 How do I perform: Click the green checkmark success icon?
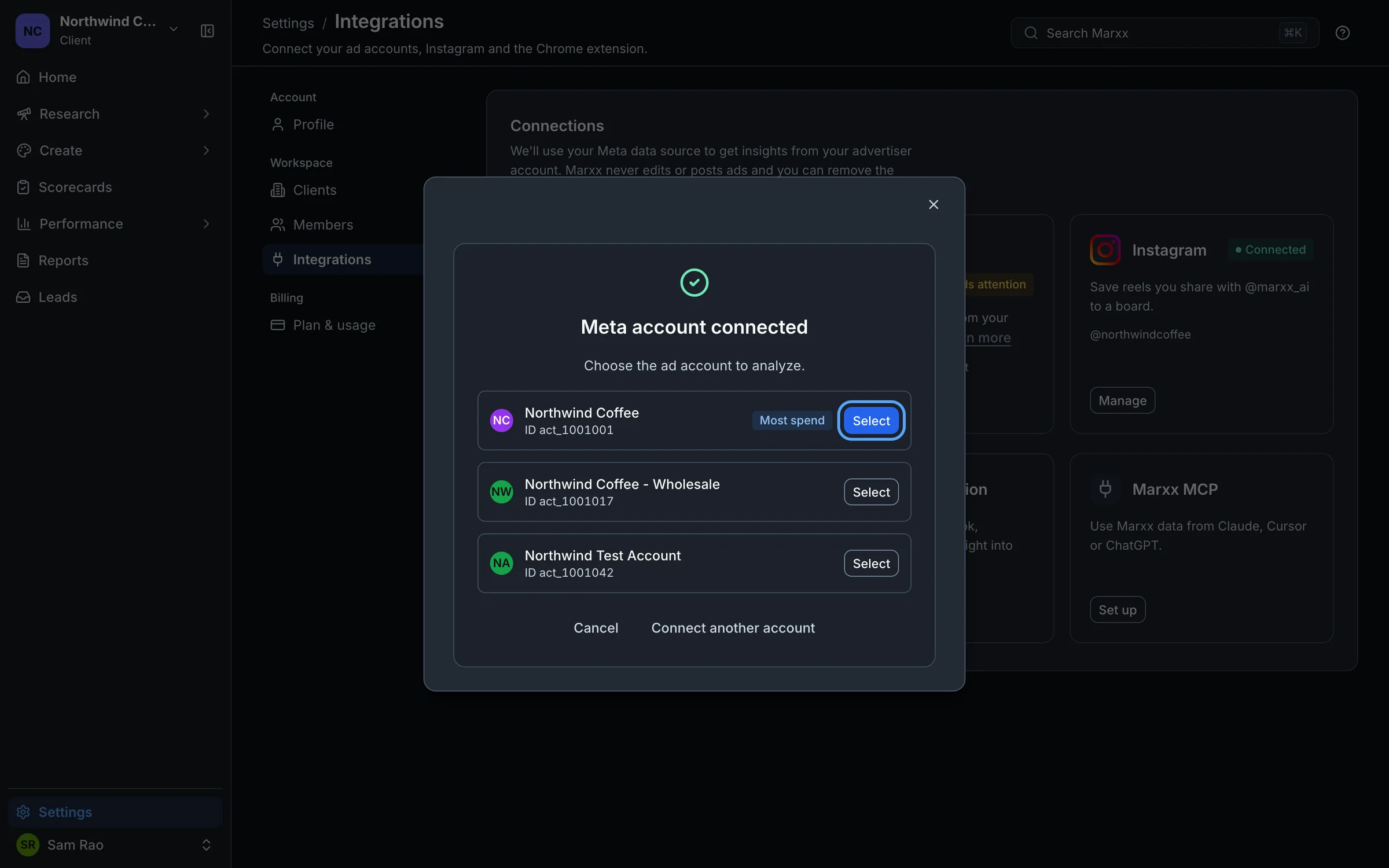694,282
